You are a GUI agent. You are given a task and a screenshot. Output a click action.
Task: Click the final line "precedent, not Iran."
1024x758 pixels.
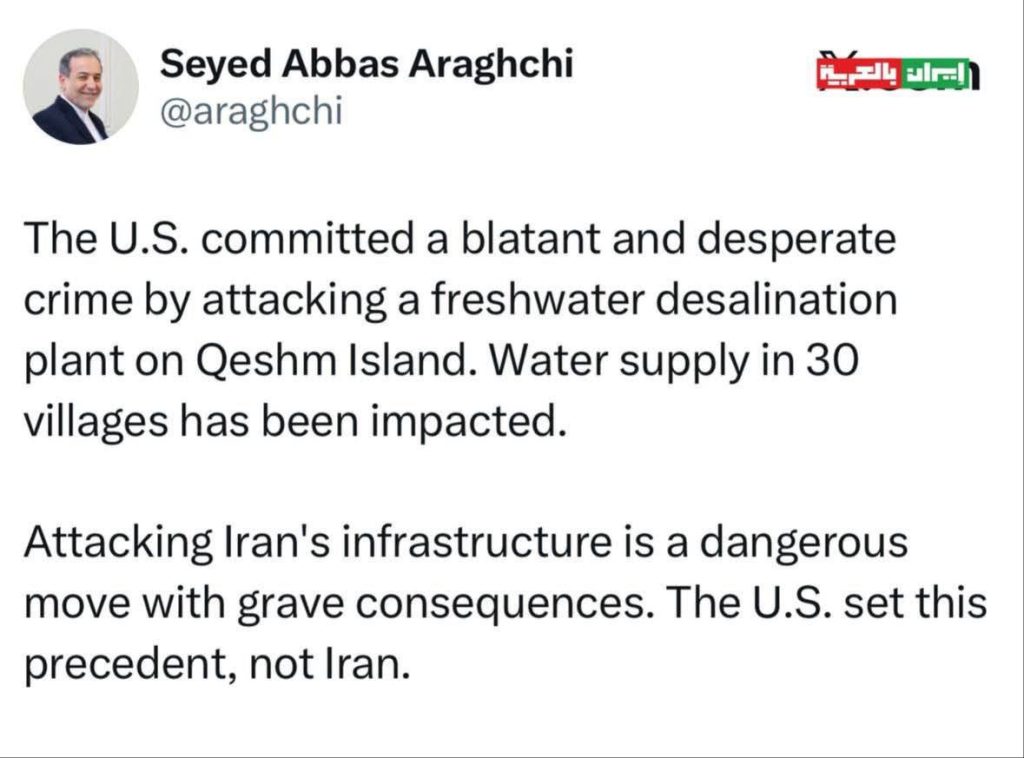(x=217, y=664)
